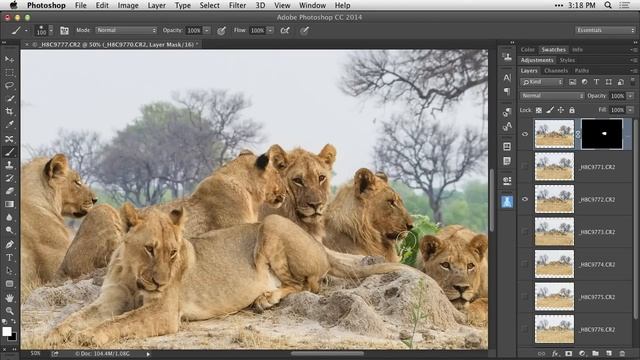The width and height of the screenshot is (640, 360).
Task: Show the _H8C9773.CR2 layer
Action: click(x=525, y=232)
